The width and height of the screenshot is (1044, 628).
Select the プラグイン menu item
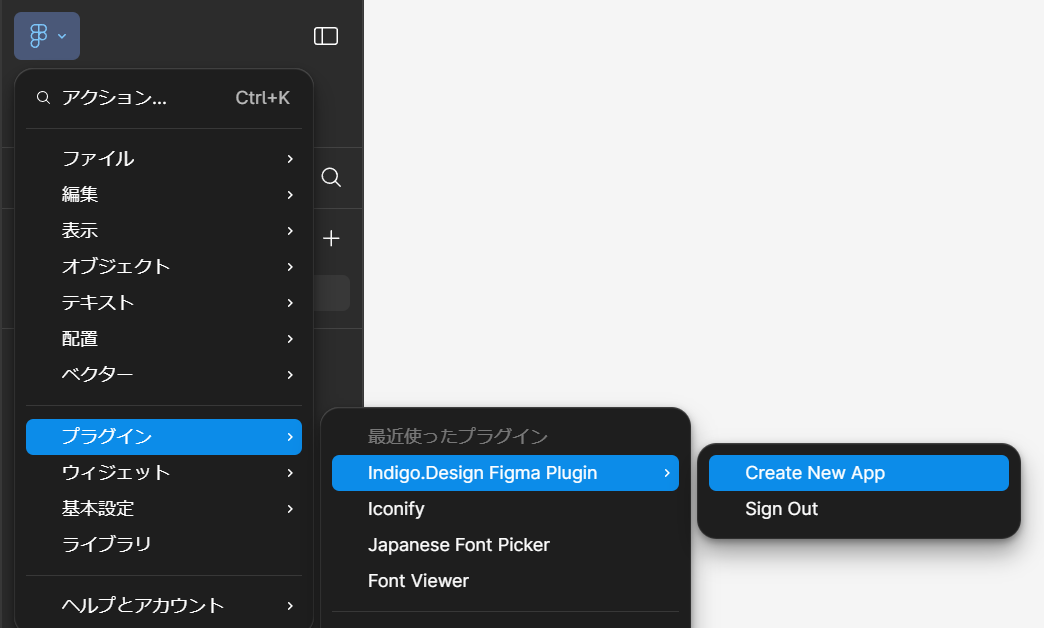(164, 437)
